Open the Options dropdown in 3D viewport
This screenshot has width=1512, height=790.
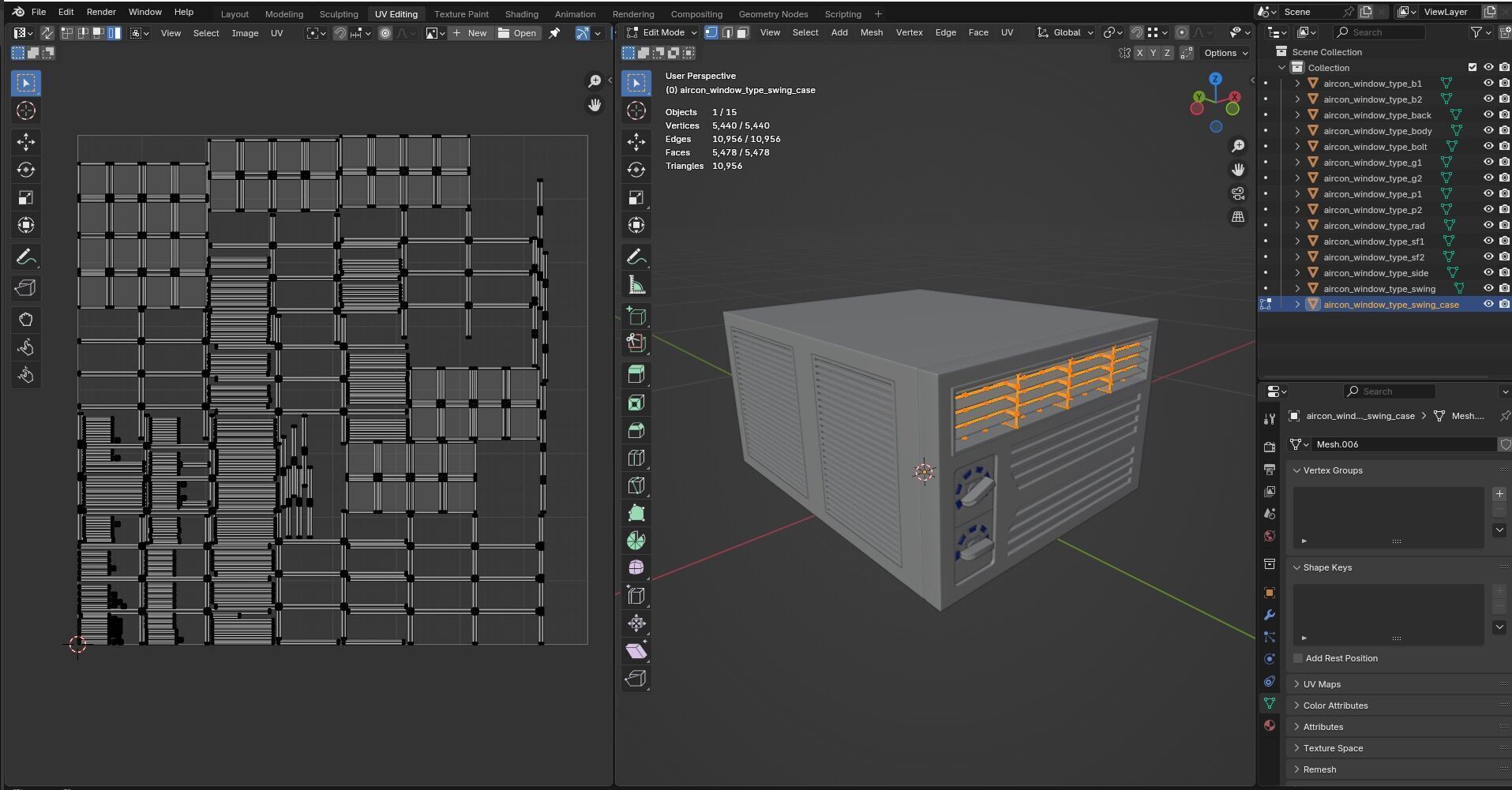pos(1226,53)
